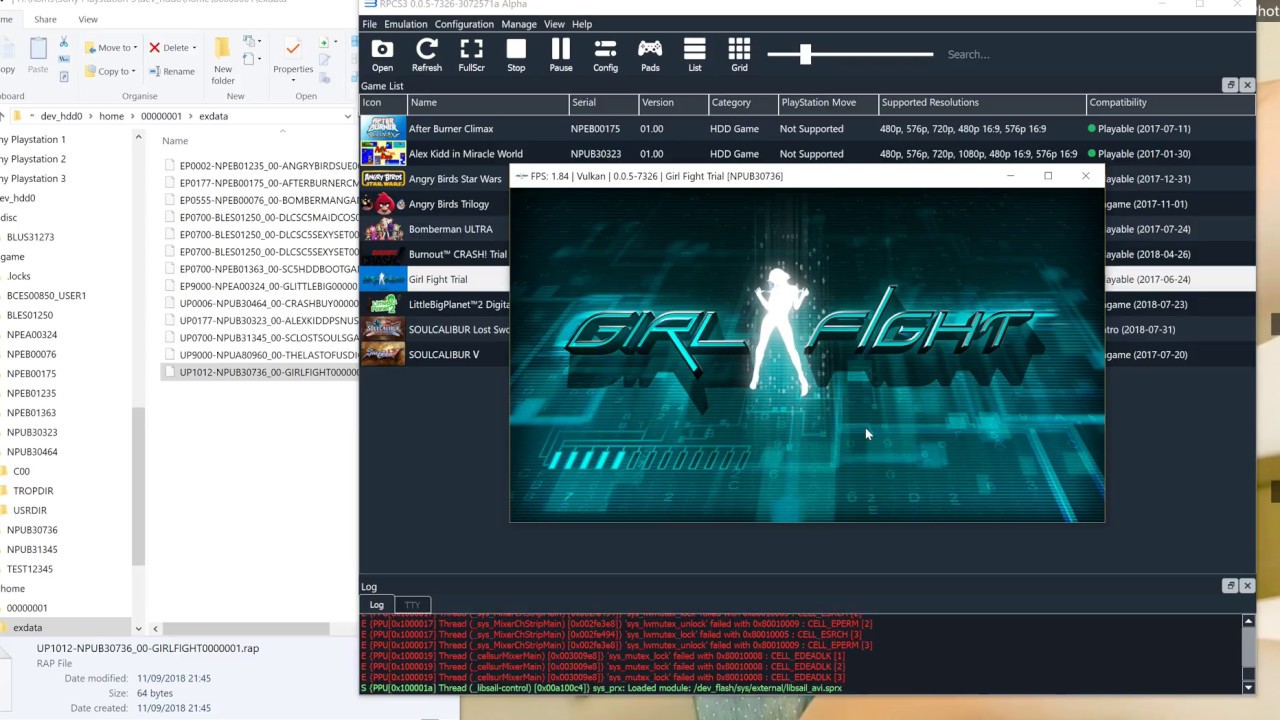
Task: Open the File menu in RPCS3
Action: pos(369,24)
